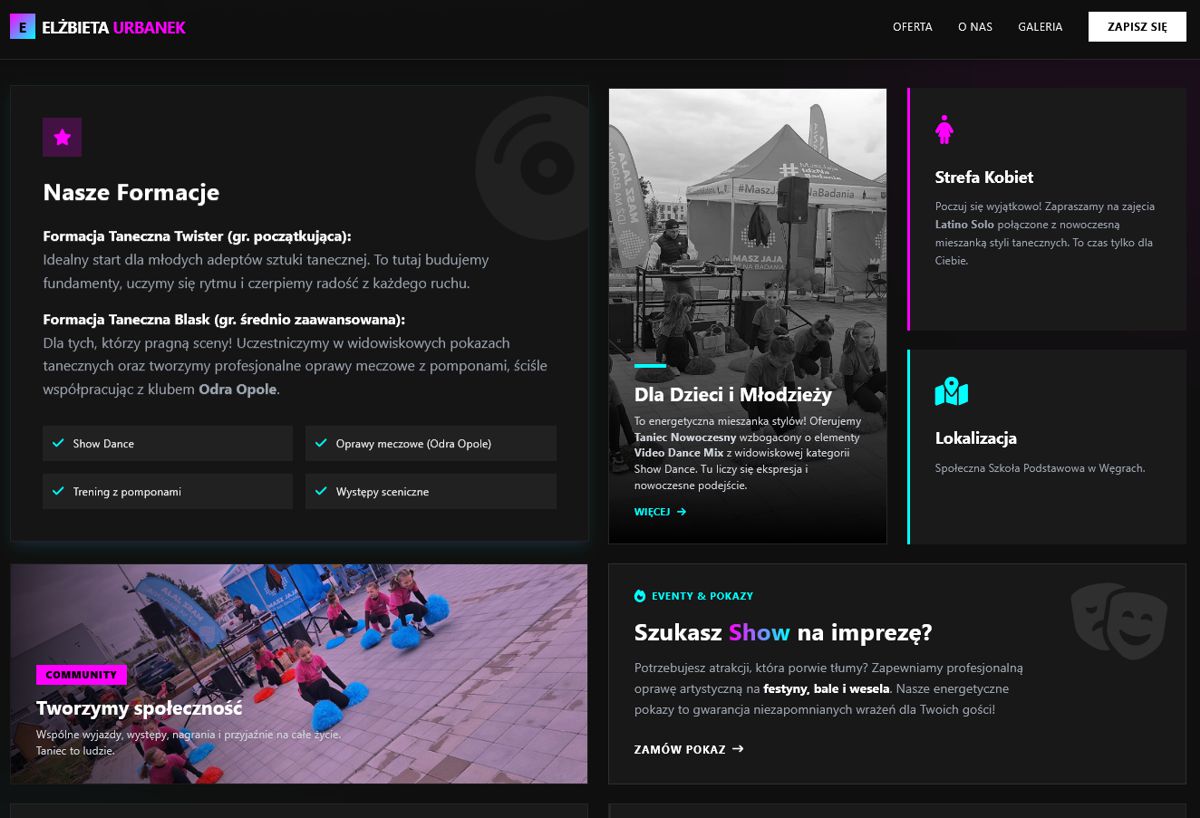Click the arrow next to Zamów Pokaz
The image size is (1200, 818).
pyautogui.click(x=738, y=749)
